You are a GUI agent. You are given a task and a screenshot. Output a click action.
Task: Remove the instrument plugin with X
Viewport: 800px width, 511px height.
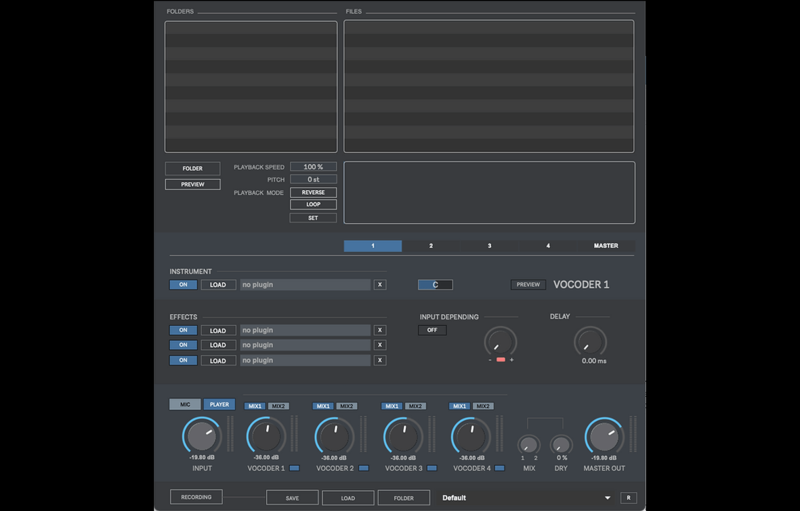[380, 285]
